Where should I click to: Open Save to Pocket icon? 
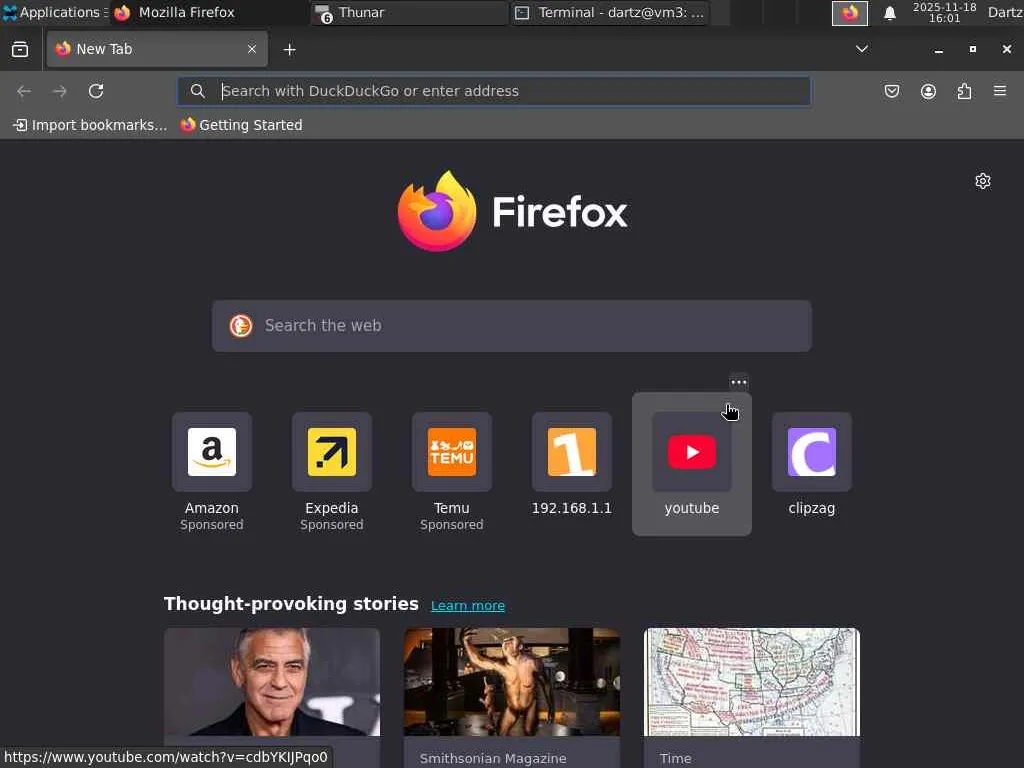(891, 91)
